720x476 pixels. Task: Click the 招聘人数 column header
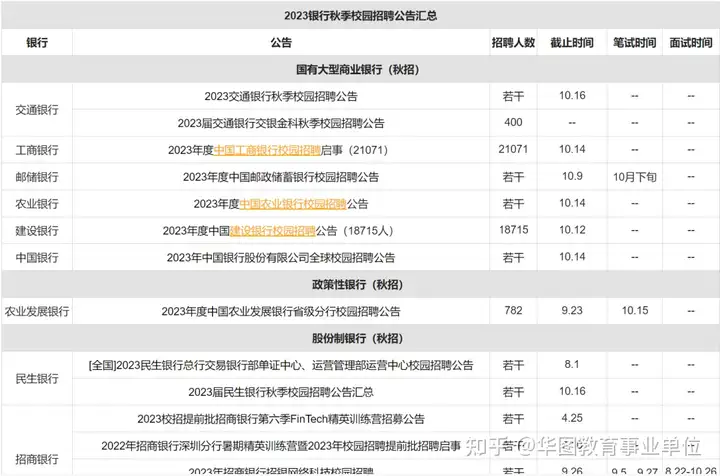point(513,43)
